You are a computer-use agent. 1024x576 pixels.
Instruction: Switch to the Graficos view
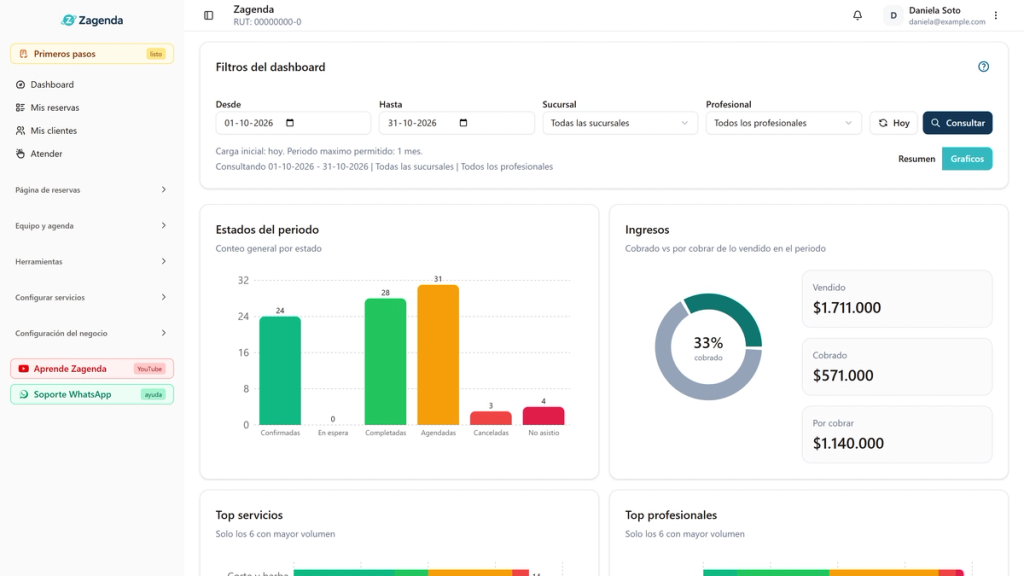coord(967,159)
